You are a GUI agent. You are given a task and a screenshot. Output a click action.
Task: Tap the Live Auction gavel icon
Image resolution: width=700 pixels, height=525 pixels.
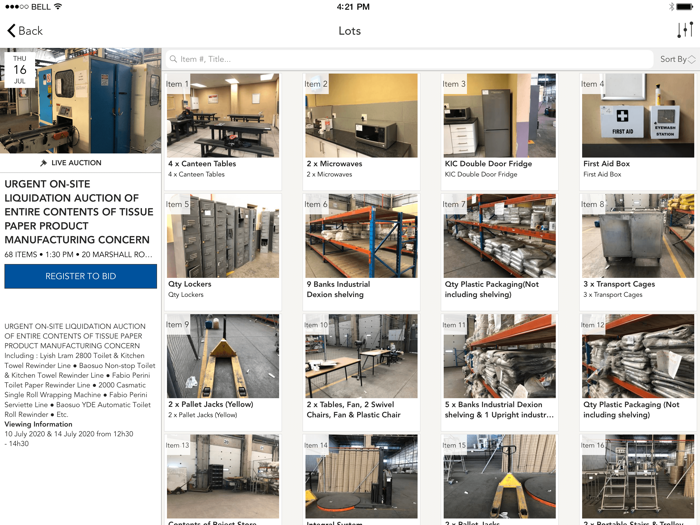point(43,163)
